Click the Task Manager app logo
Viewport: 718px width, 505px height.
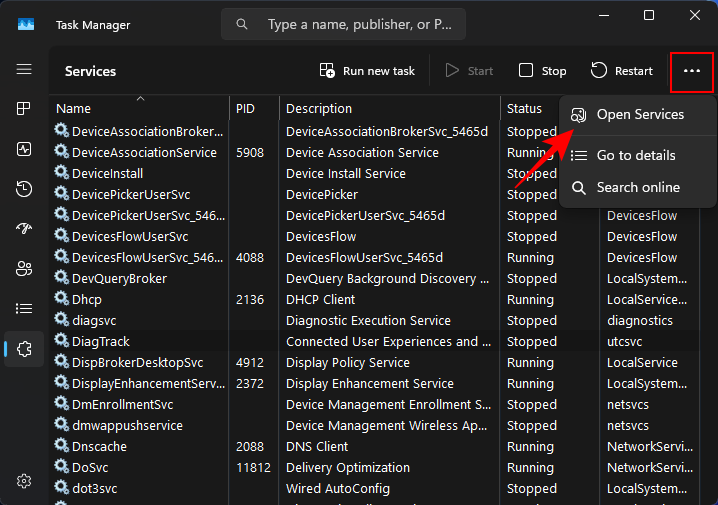pos(26,24)
